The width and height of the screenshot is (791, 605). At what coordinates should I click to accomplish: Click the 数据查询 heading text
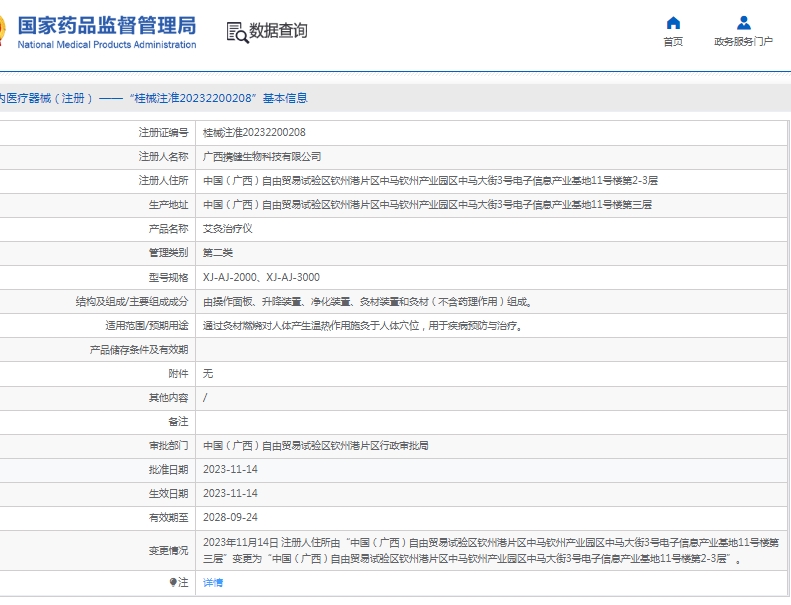point(278,31)
